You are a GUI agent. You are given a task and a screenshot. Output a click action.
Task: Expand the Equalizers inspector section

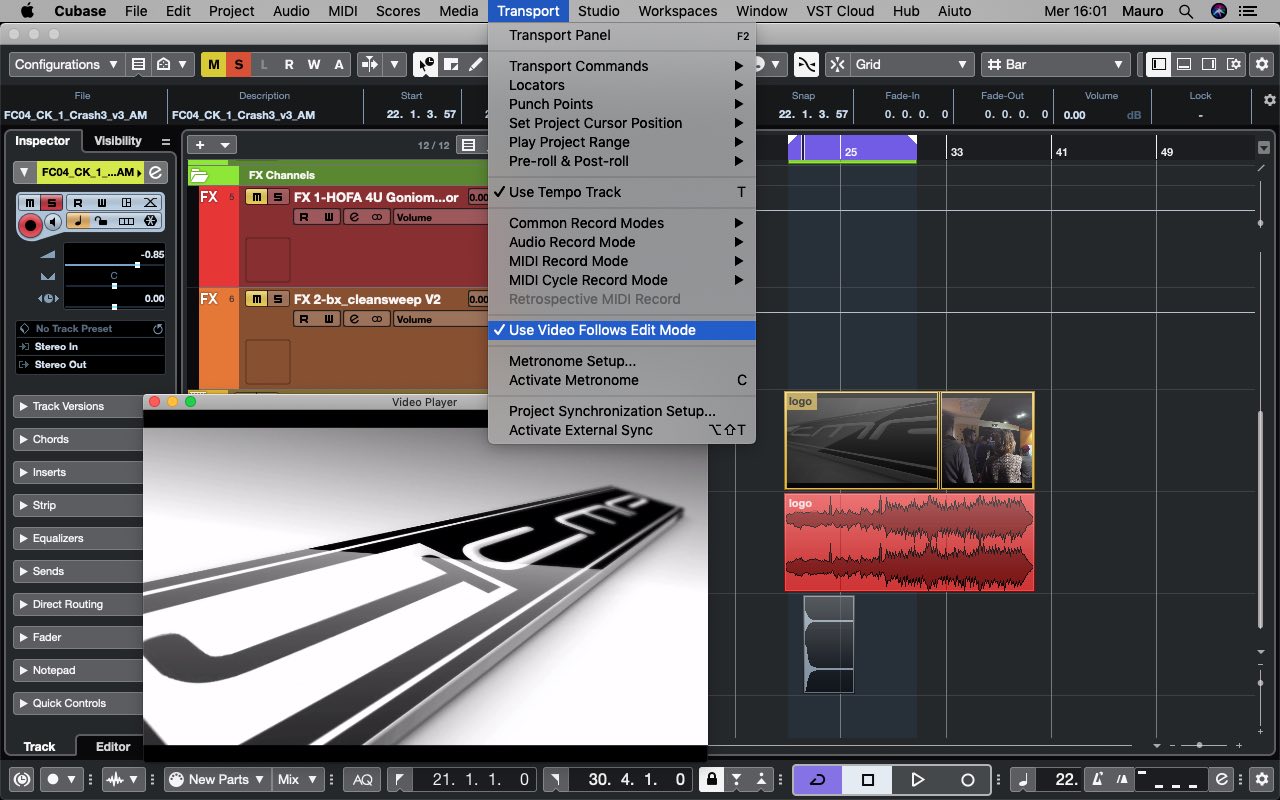point(80,538)
